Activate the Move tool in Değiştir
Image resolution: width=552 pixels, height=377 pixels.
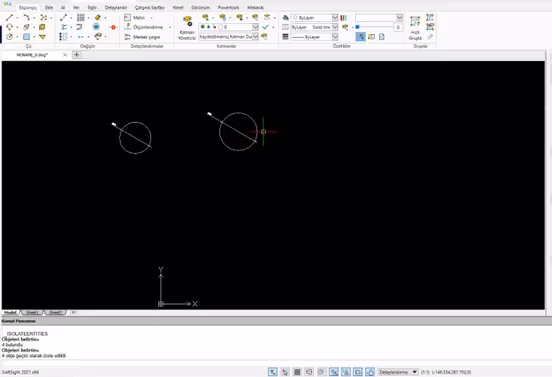63,17
